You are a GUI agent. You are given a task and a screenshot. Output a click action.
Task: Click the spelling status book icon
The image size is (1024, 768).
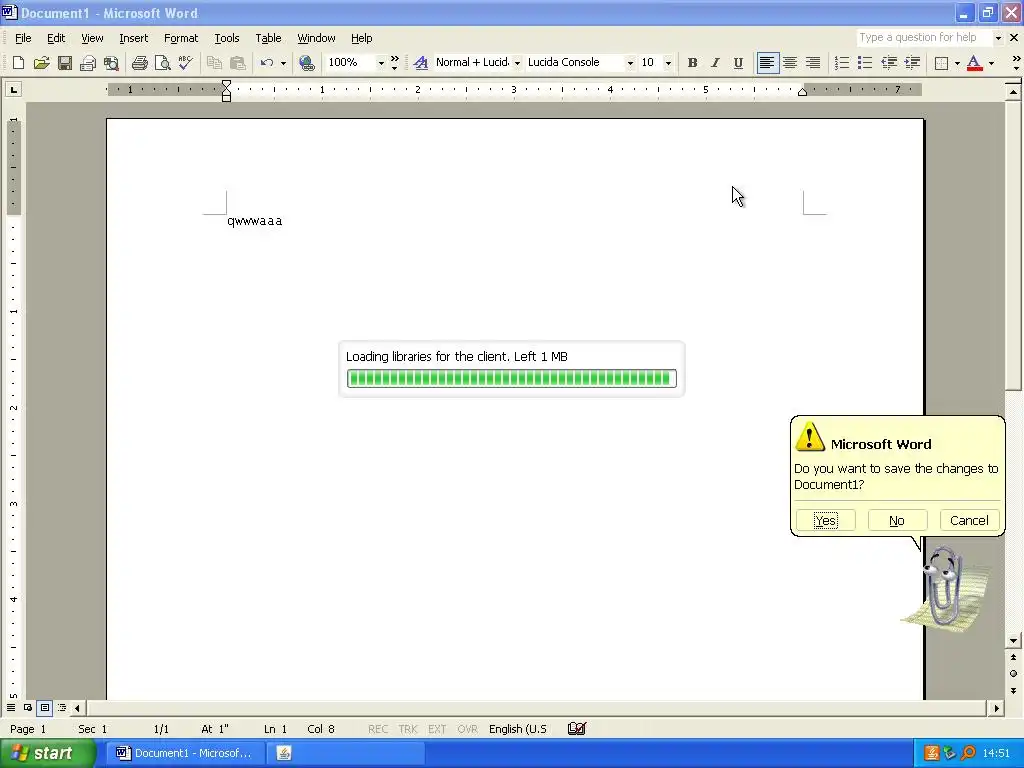tap(577, 728)
